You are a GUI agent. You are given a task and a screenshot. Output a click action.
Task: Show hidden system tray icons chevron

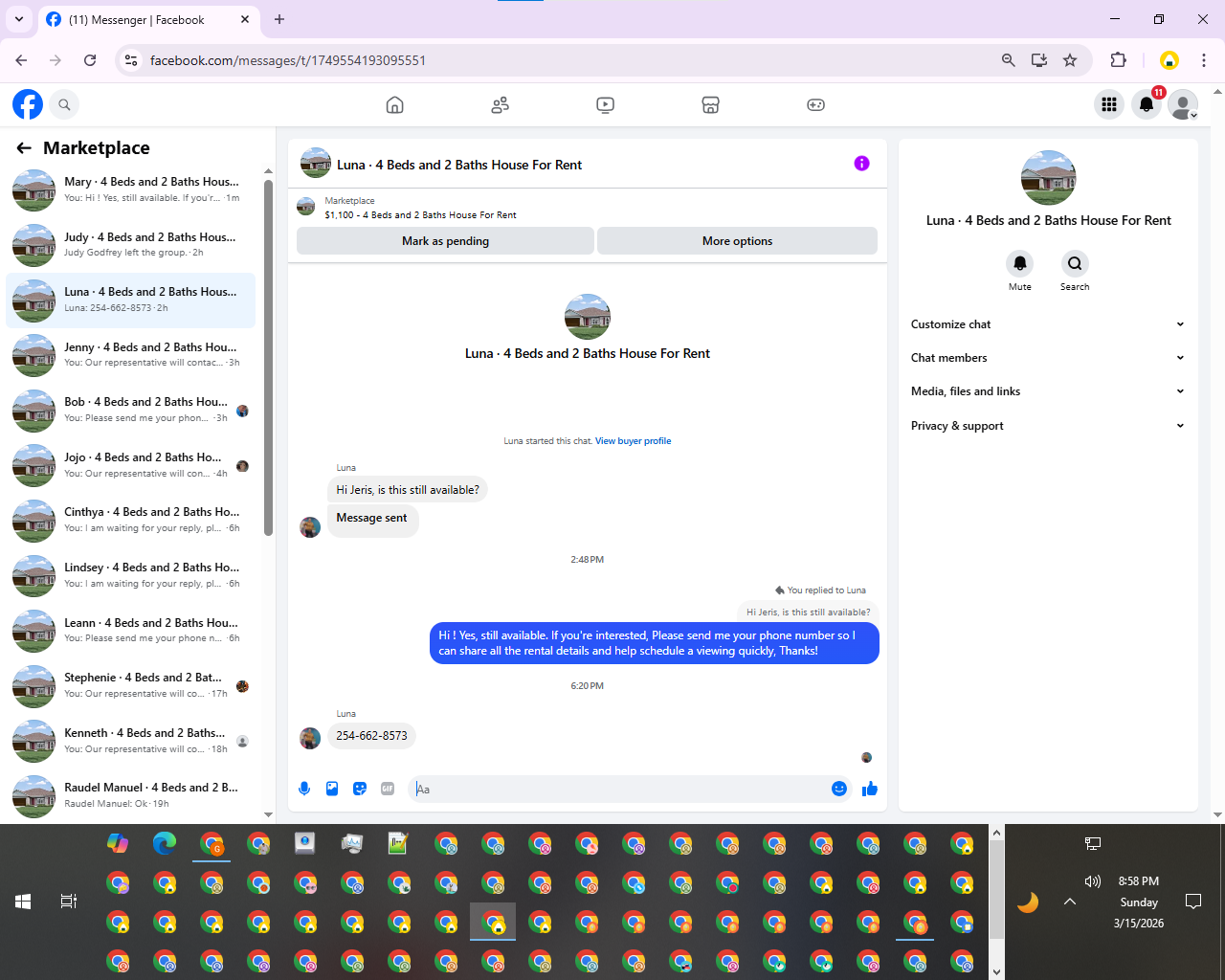coord(1070,902)
